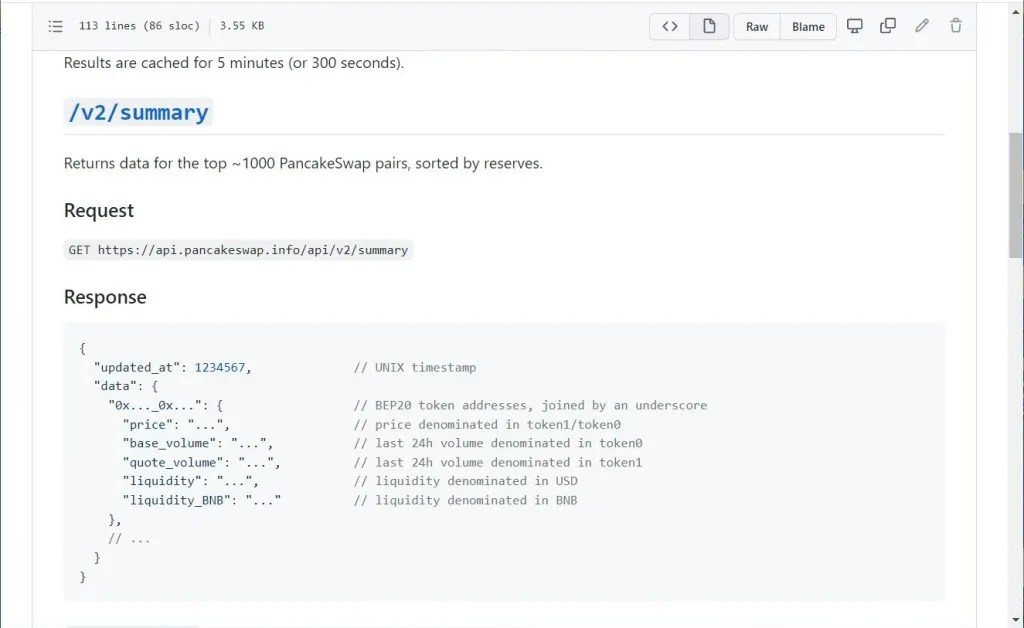Switch to the source code view
The width and height of the screenshot is (1024, 628).
coord(669,26)
